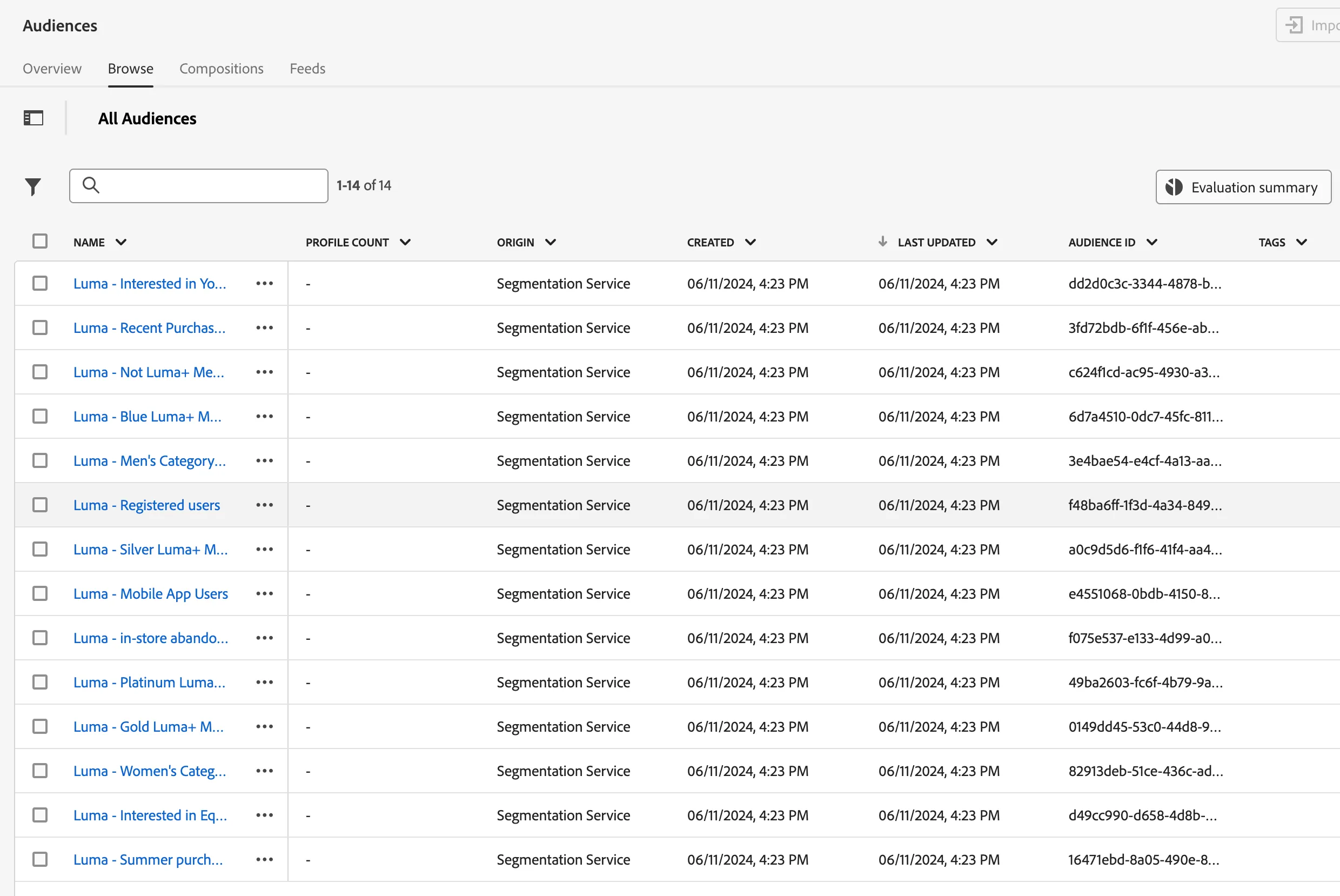Expand the CREATED column dropdown
Screen dimensions: 1340x896
tap(751, 242)
